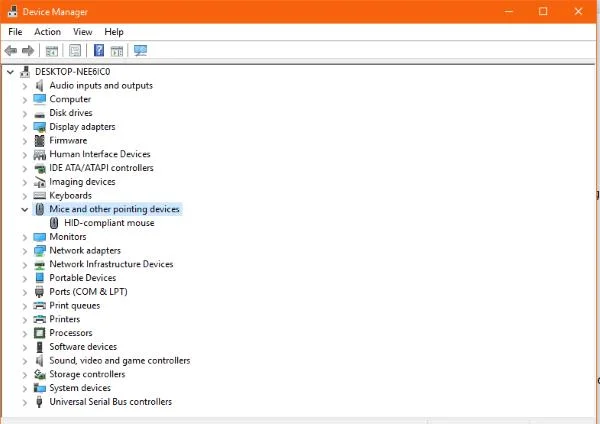Click the Storage controllers icon
600x424 pixels.
pyautogui.click(x=39, y=374)
